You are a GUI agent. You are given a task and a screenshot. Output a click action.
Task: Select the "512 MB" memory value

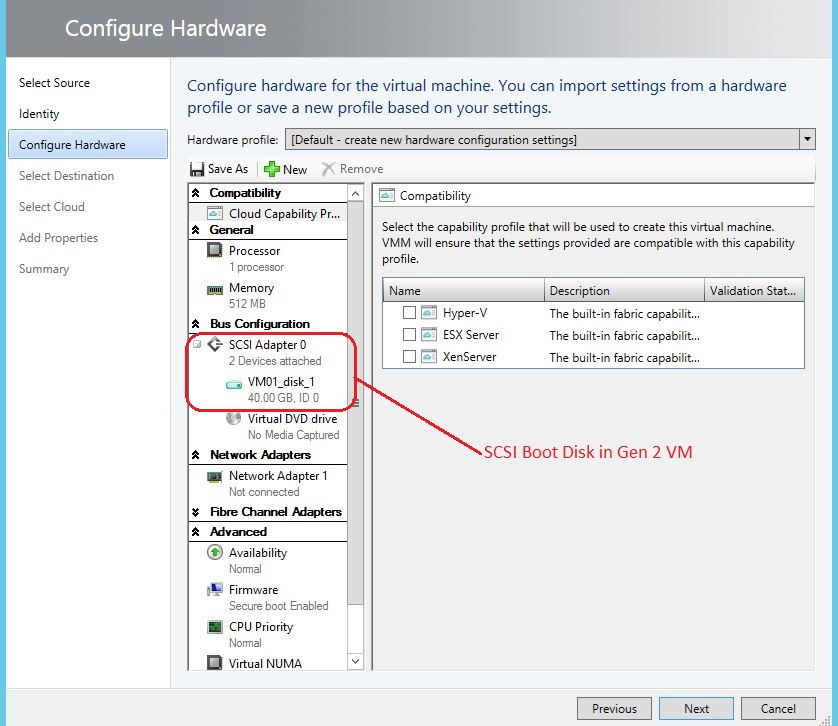point(247,304)
